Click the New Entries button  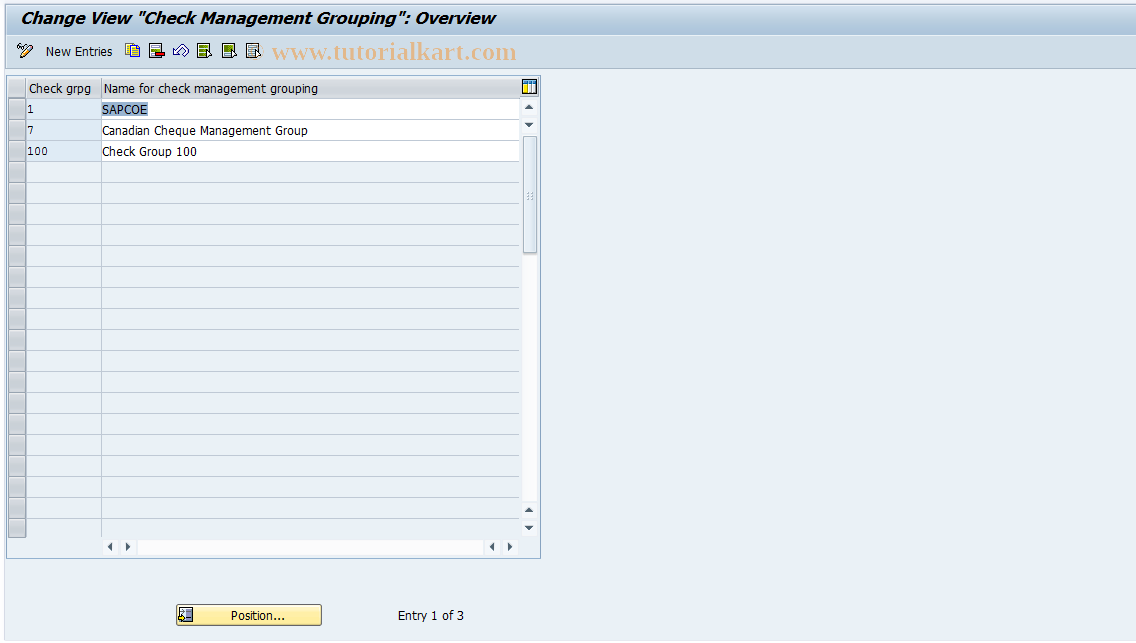point(79,51)
